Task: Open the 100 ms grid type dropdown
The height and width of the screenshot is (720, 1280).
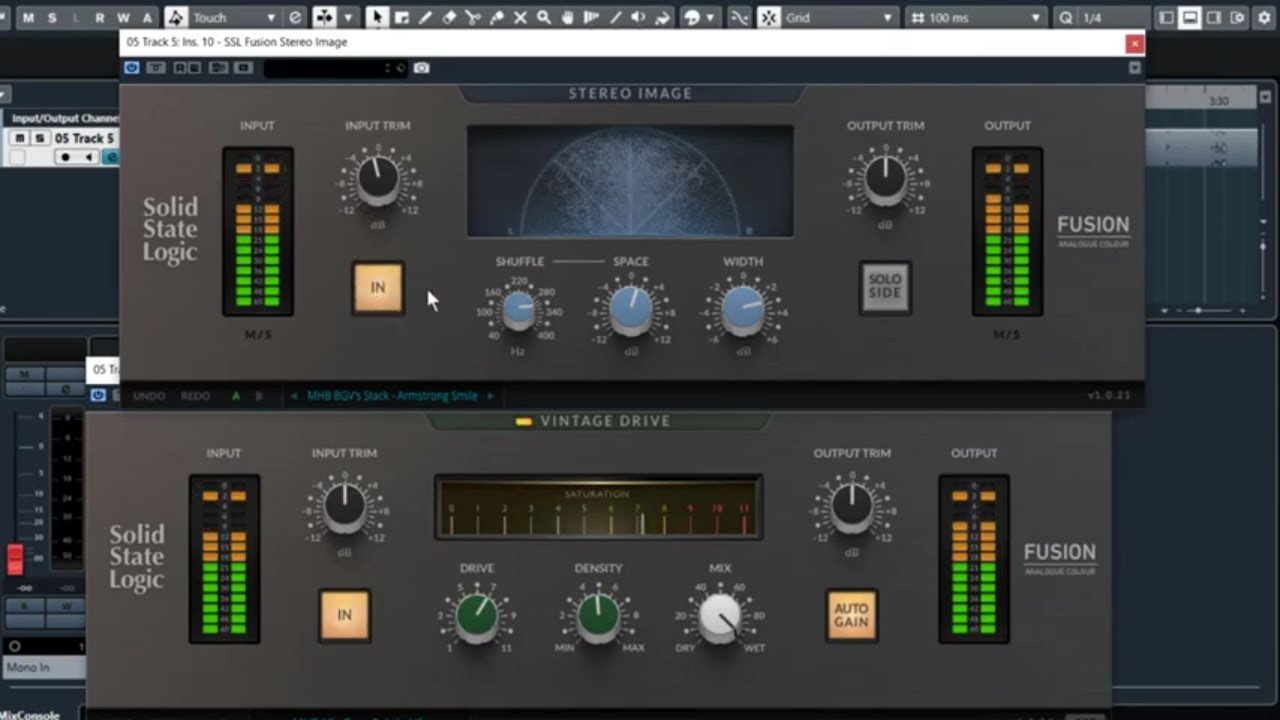Action: (976, 17)
